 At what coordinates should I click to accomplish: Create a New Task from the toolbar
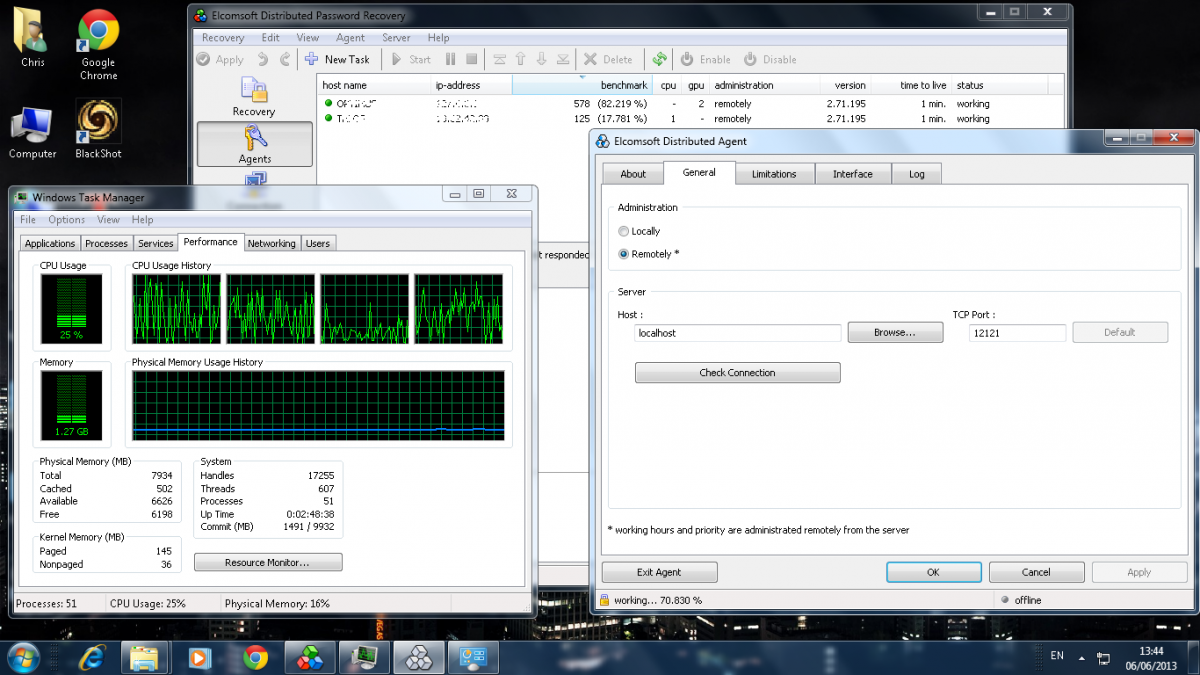[x=338, y=59]
